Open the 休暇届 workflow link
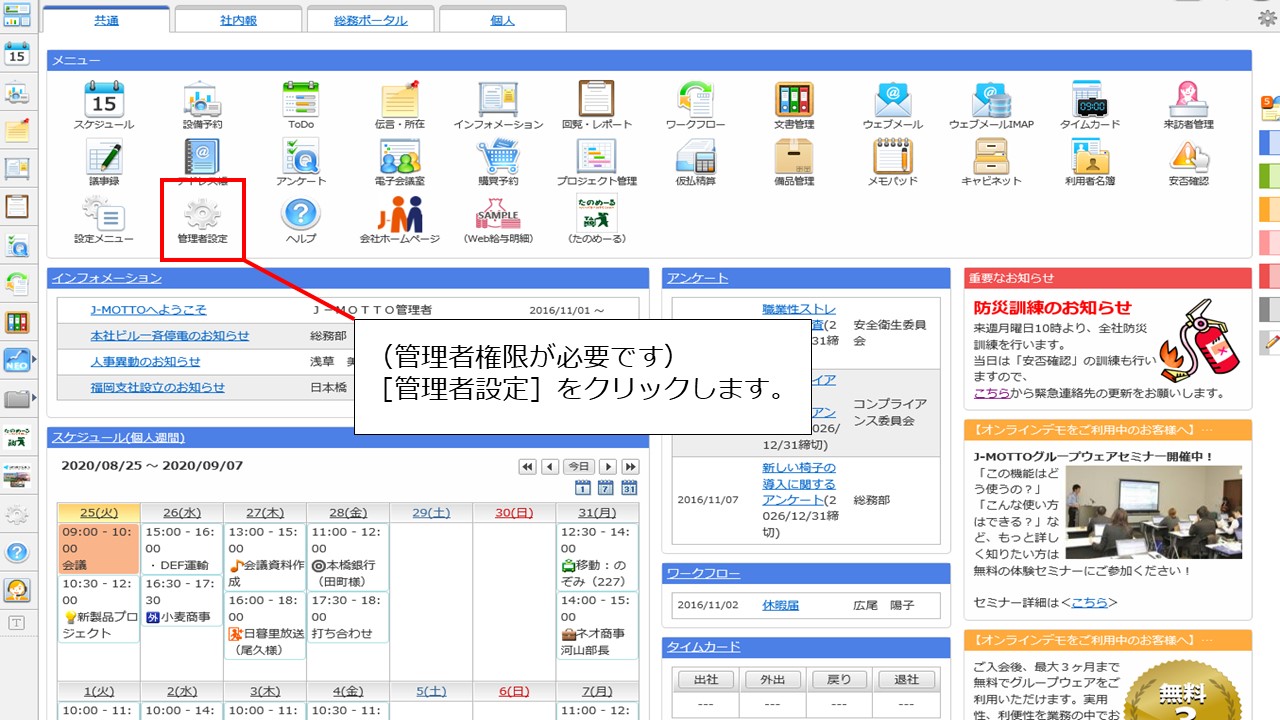1280x720 pixels. 780,605
